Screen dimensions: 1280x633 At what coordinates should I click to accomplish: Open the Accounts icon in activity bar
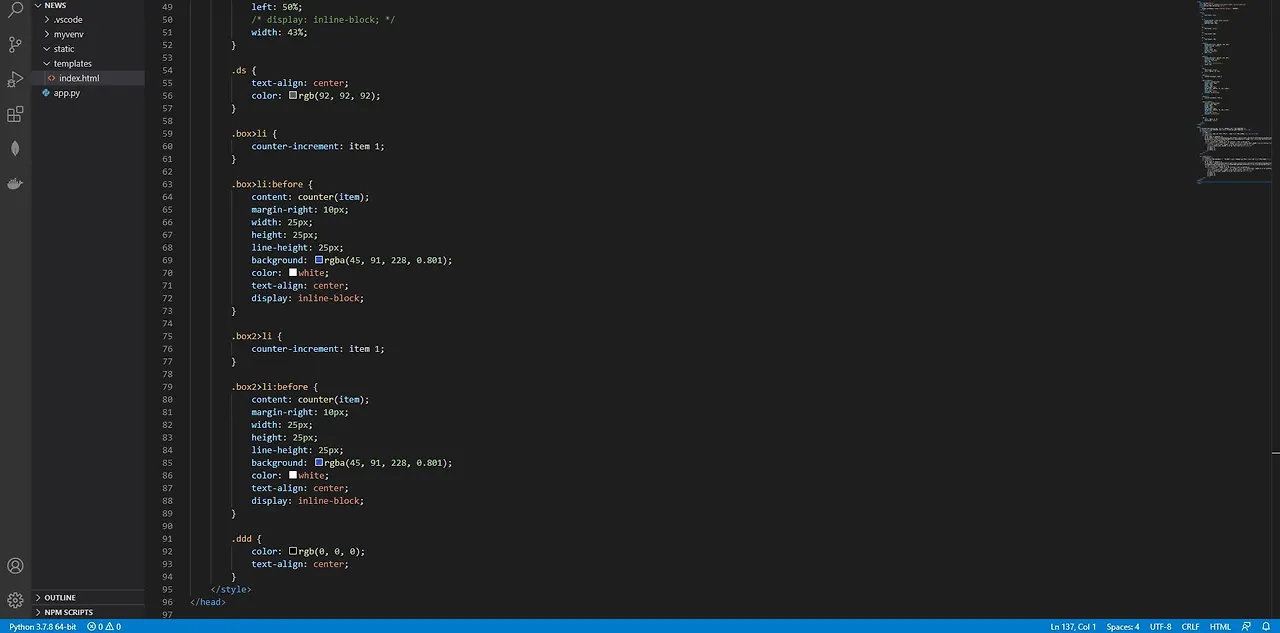pos(15,566)
